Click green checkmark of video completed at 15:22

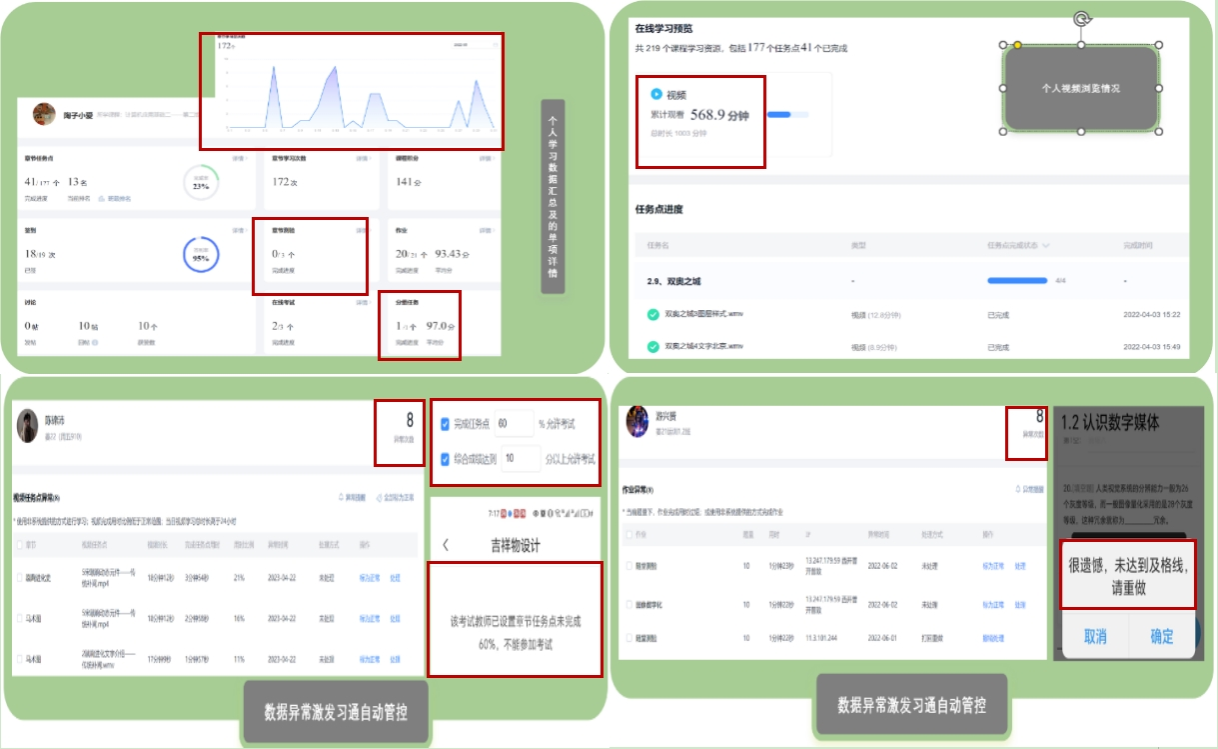pyautogui.click(x=652, y=314)
